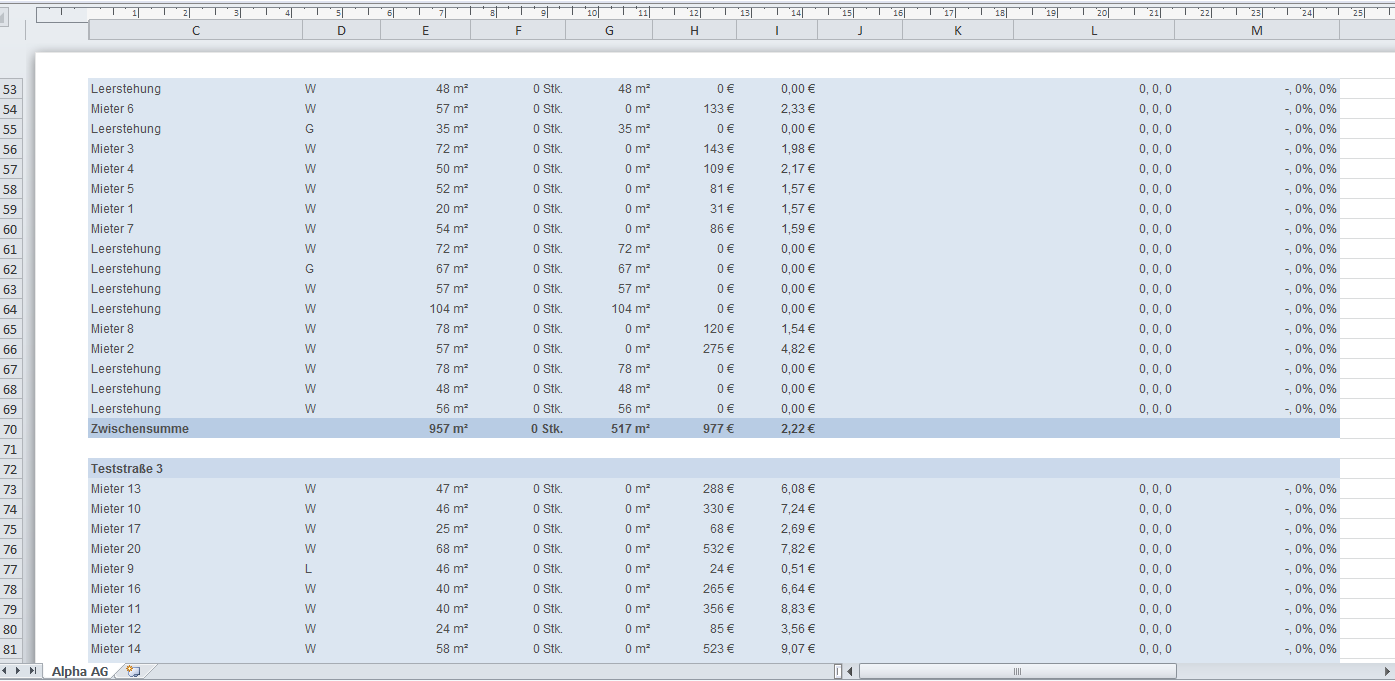Click the tab split handle beside scrollbar
This screenshot has height=681, width=1395.
pos(838,671)
